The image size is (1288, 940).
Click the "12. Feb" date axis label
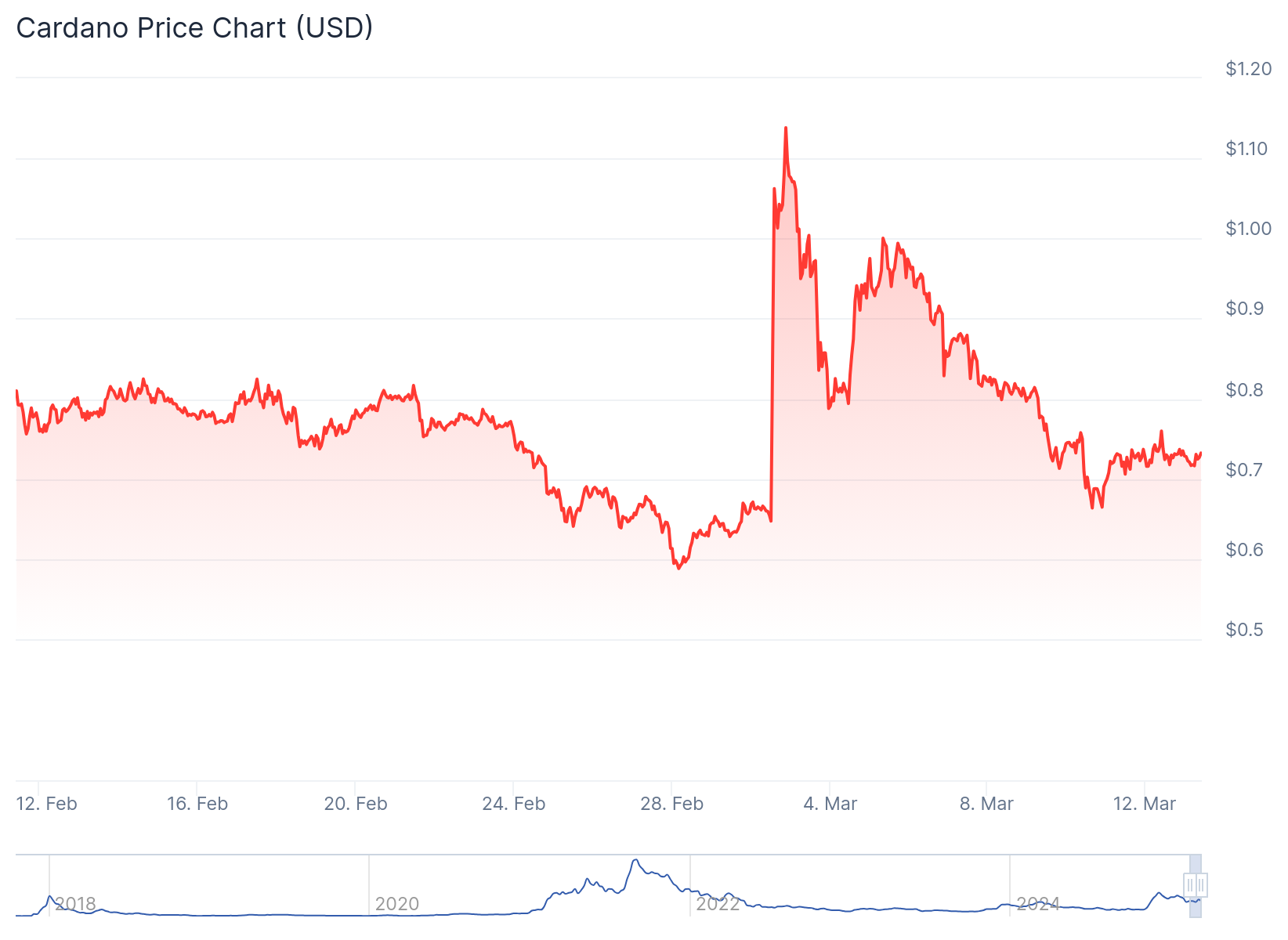[47, 804]
